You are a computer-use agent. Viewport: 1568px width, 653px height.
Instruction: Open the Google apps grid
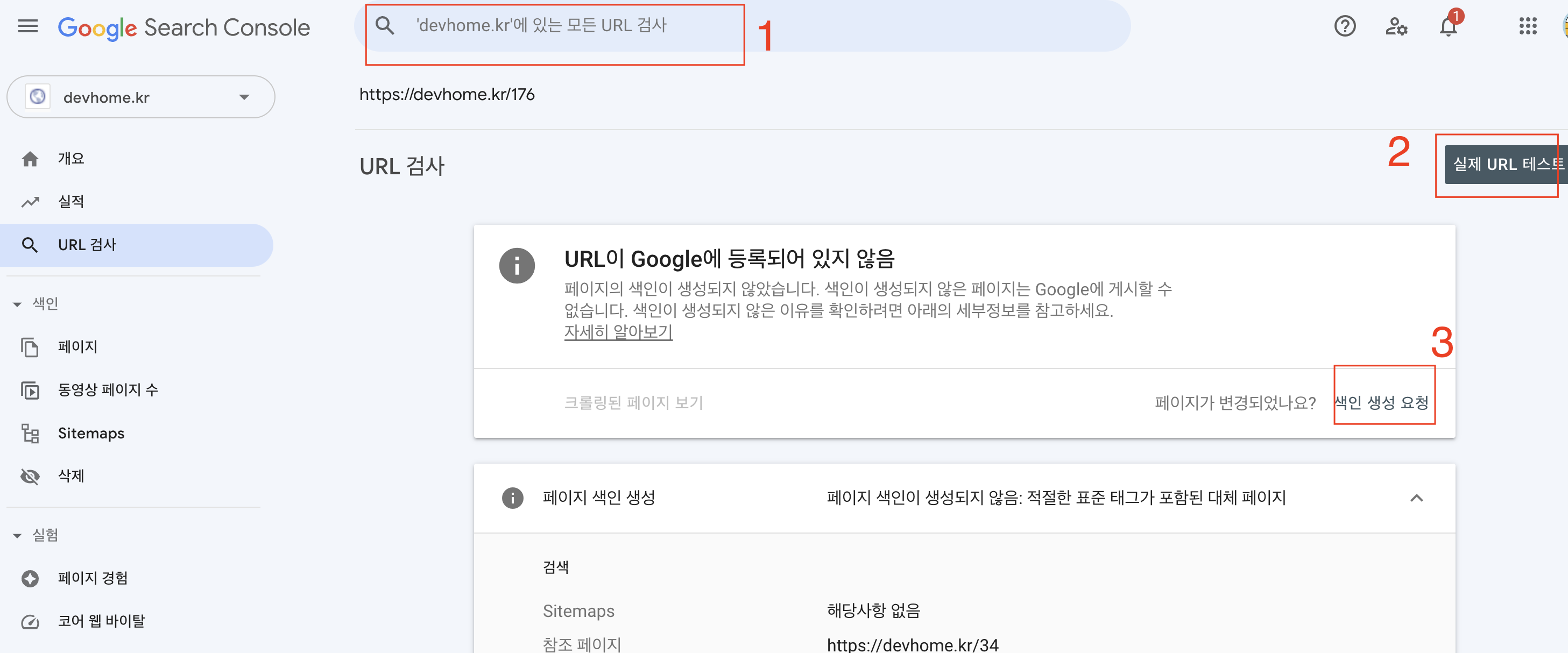pos(1528,26)
